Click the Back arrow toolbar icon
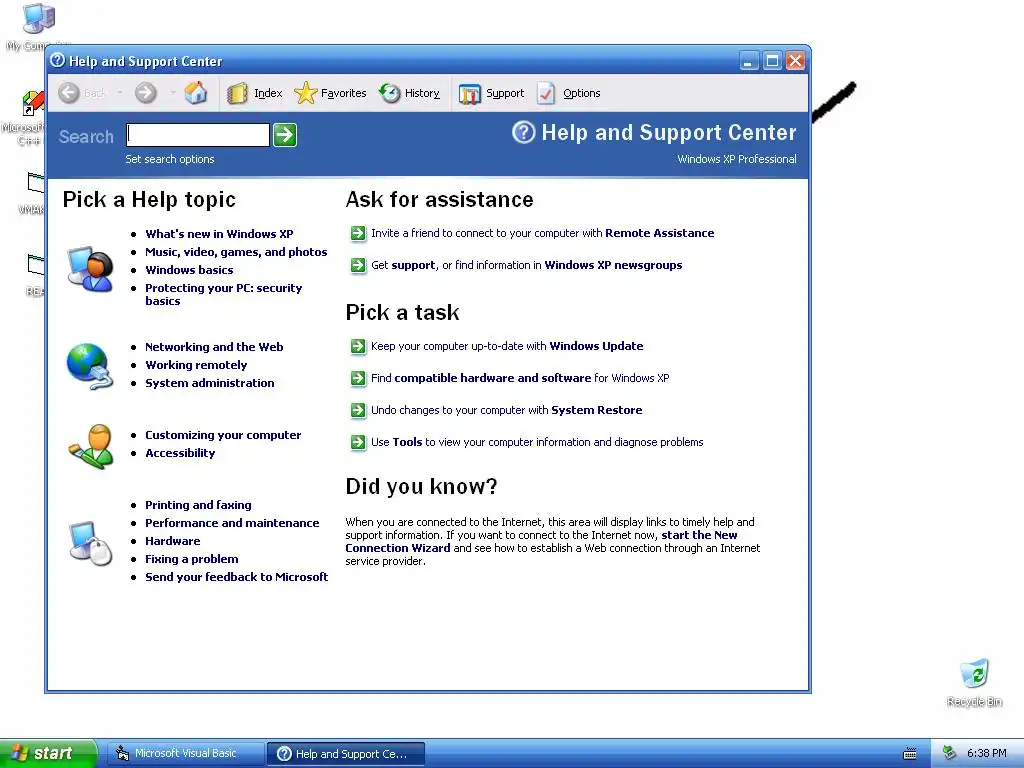Screen dimensions: 1024x768 click(x=69, y=93)
